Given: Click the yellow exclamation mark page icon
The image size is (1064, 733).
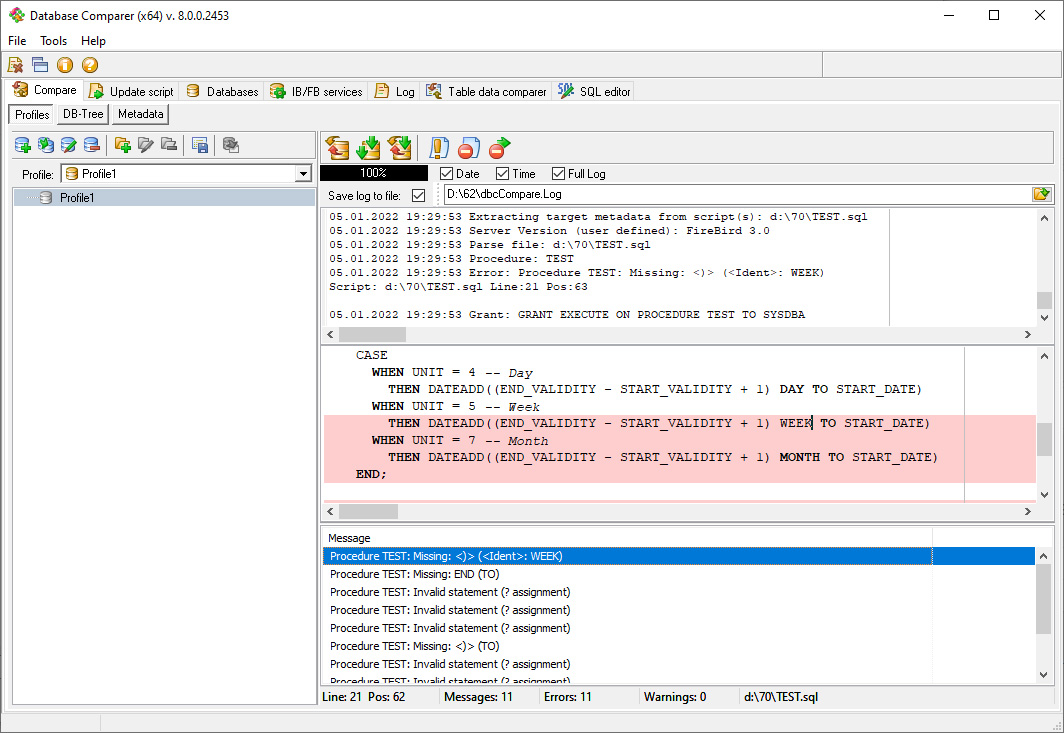Looking at the screenshot, I should [439, 149].
